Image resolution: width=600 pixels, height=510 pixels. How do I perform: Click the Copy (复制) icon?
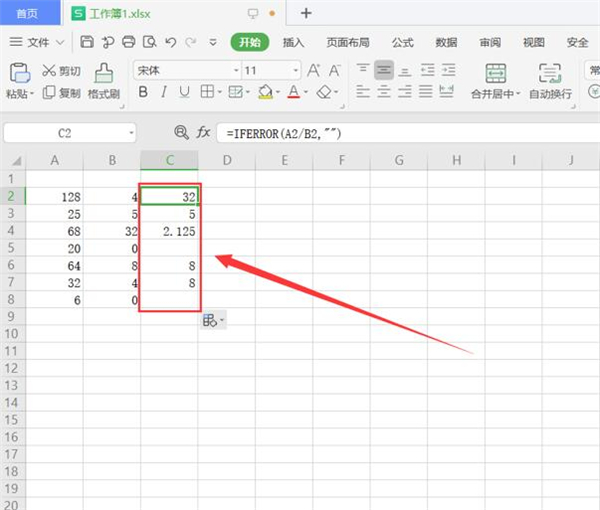(x=50, y=92)
